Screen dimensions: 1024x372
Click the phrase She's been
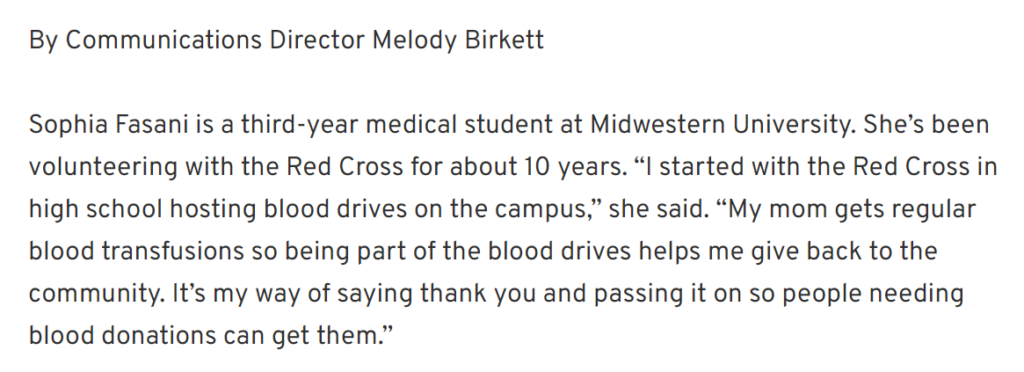click(x=926, y=124)
